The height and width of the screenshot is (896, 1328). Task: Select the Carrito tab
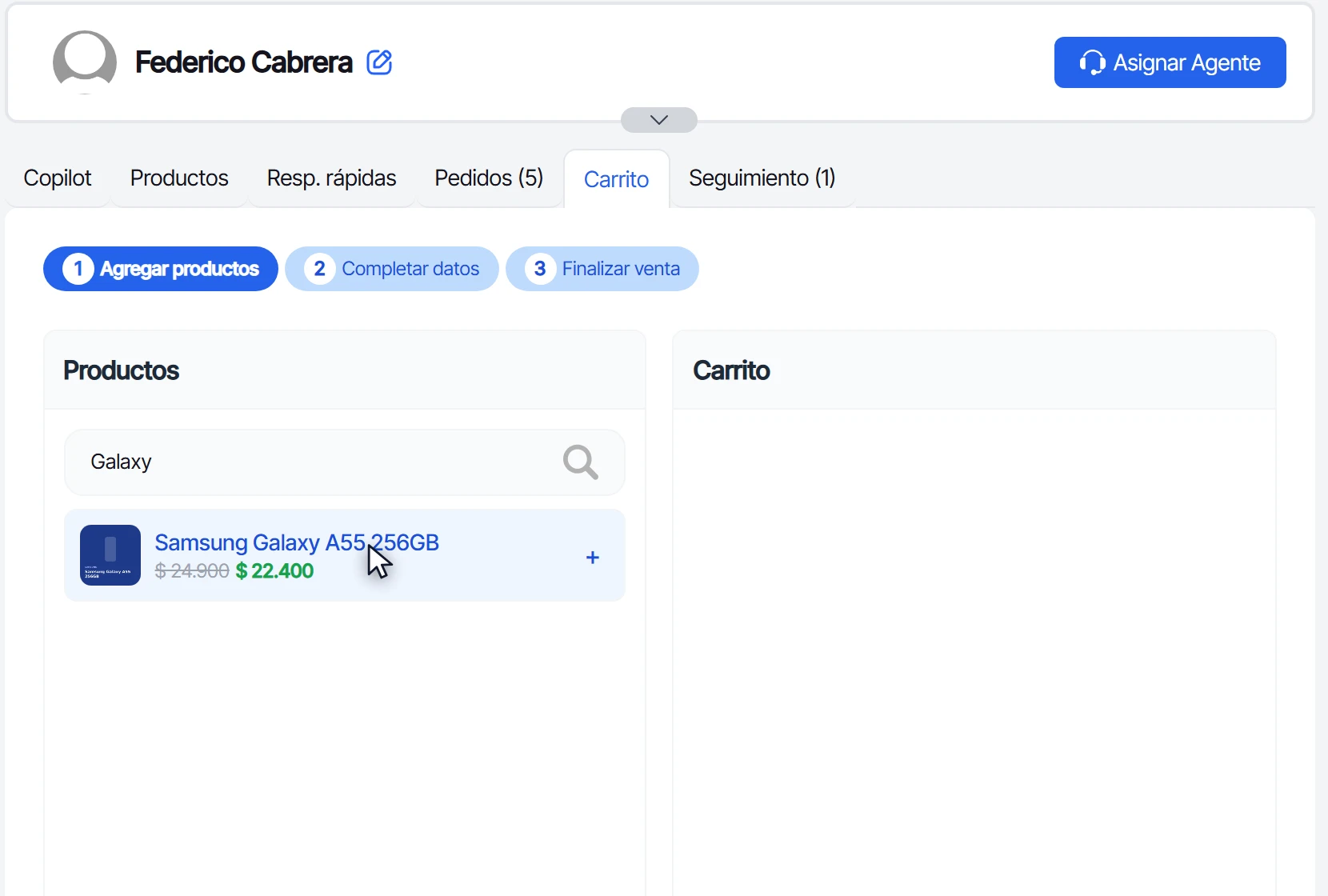(x=617, y=179)
